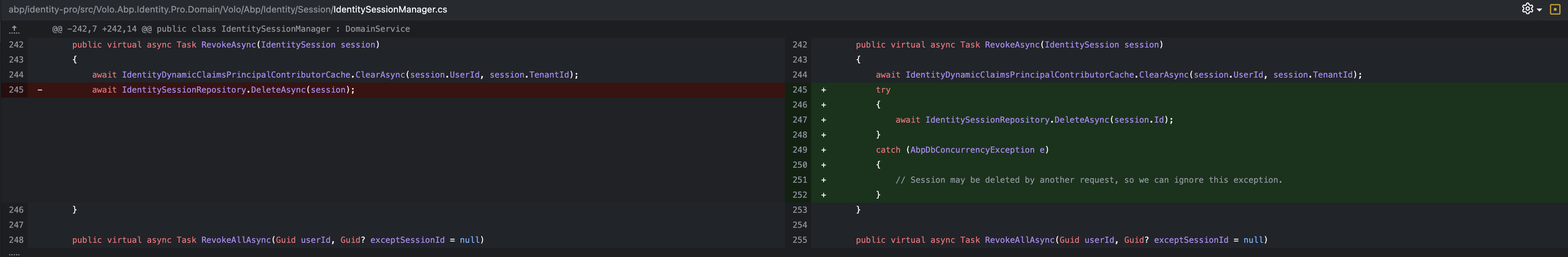Expand hidden lines above the hunk
The width and height of the screenshot is (1568, 257).
click(15, 29)
